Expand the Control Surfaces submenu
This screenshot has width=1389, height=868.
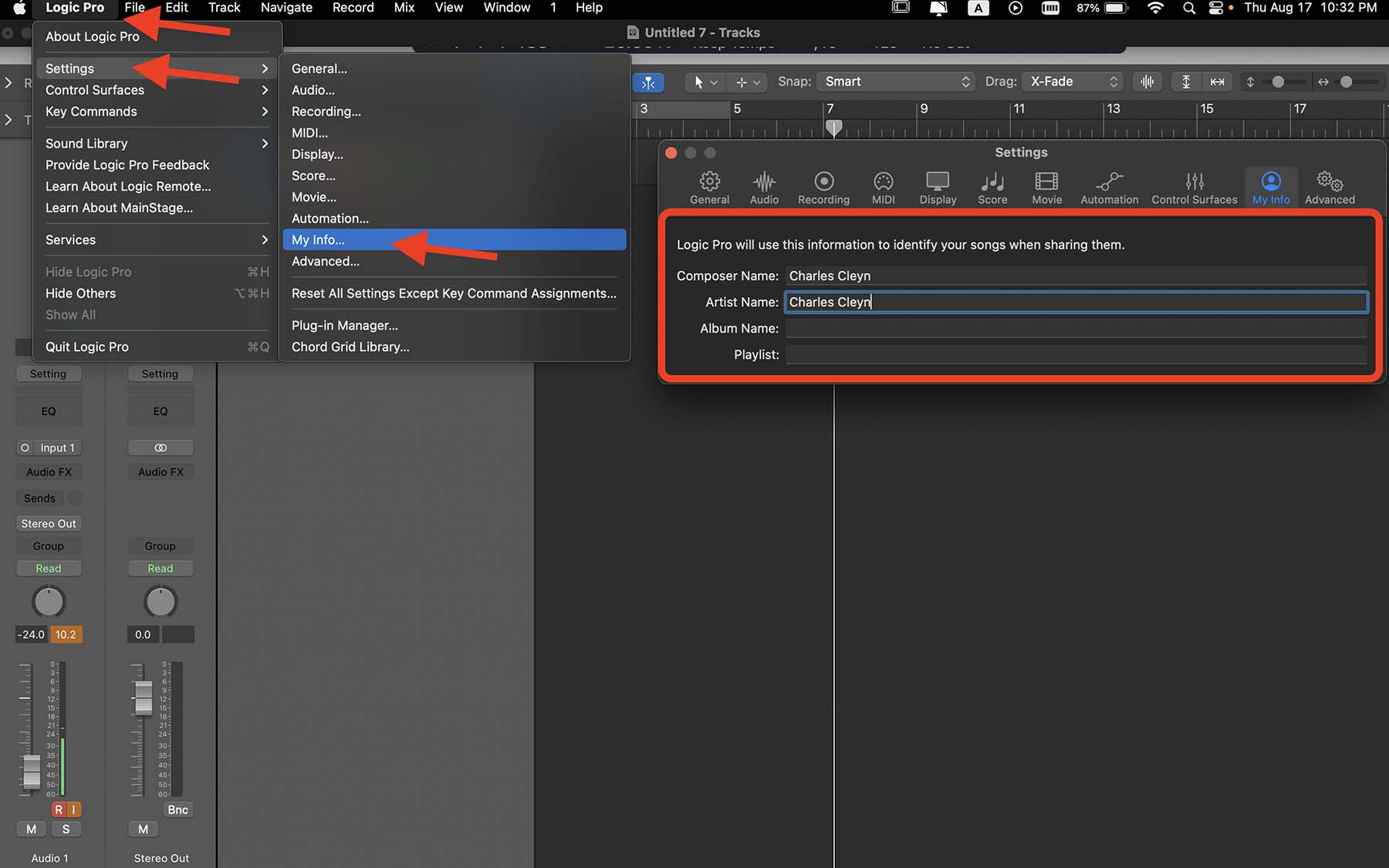pyautogui.click(x=157, y=90)
